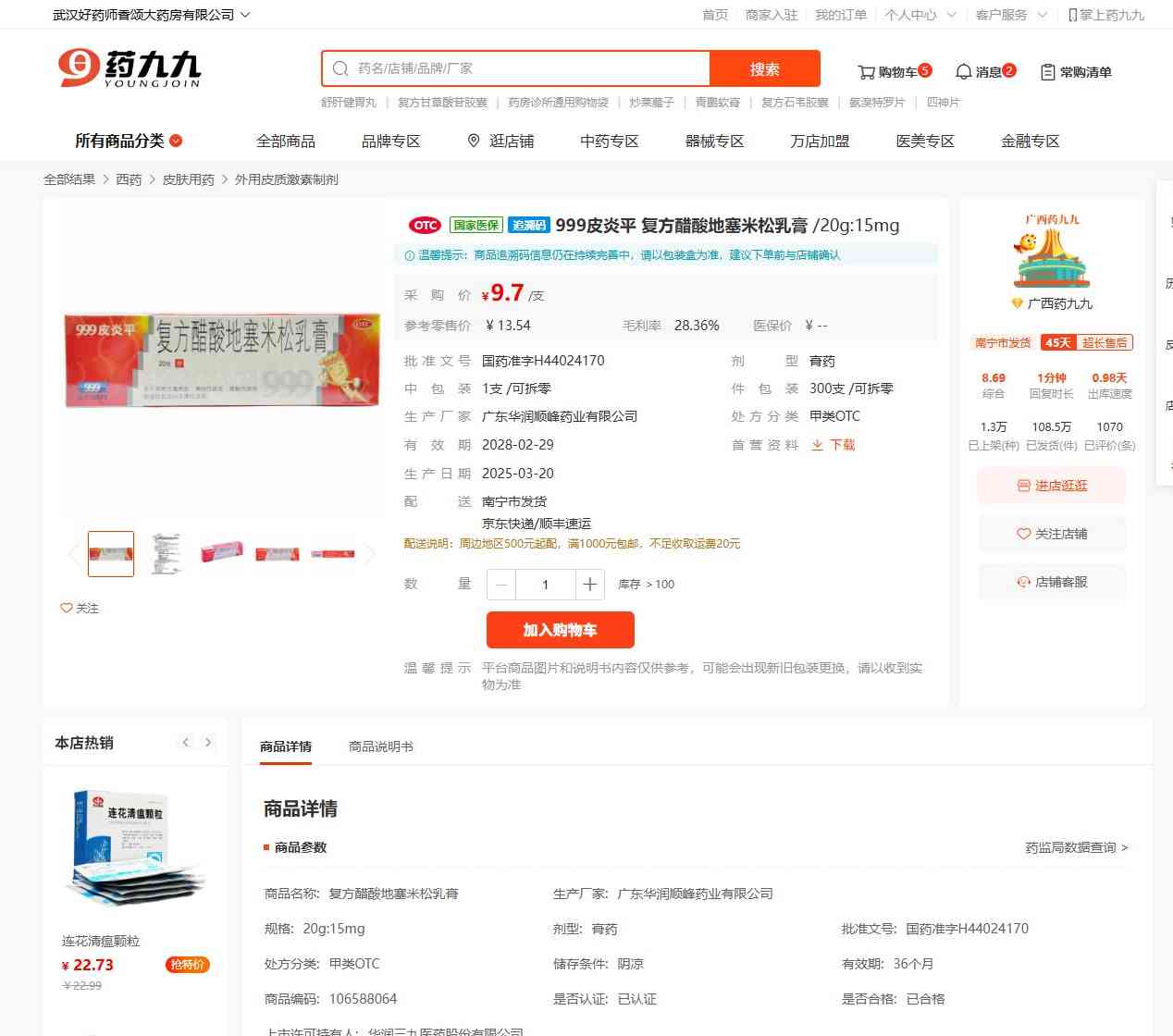Toggle 关注店铺 heart button
The height and width of the screenshot is (1036, 1173).
[1053, 534]
